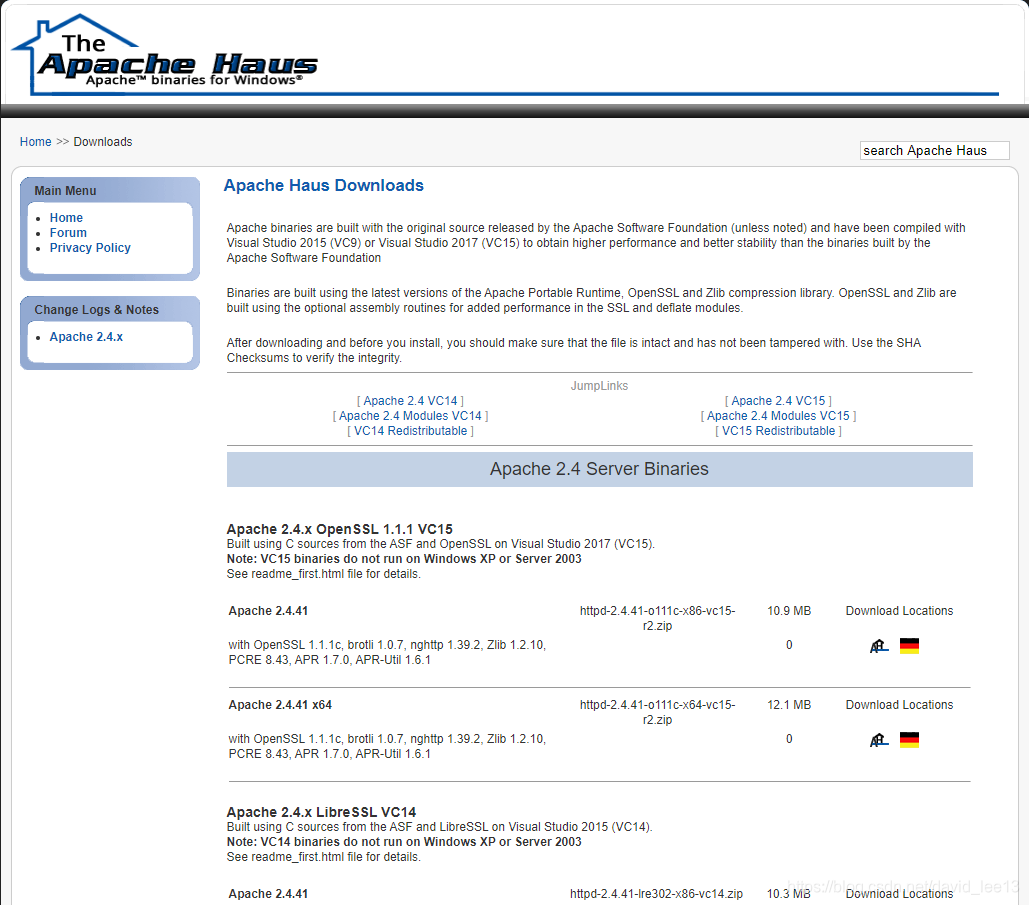Jump to Apache 2.4 VC15 section

[778, 400]
